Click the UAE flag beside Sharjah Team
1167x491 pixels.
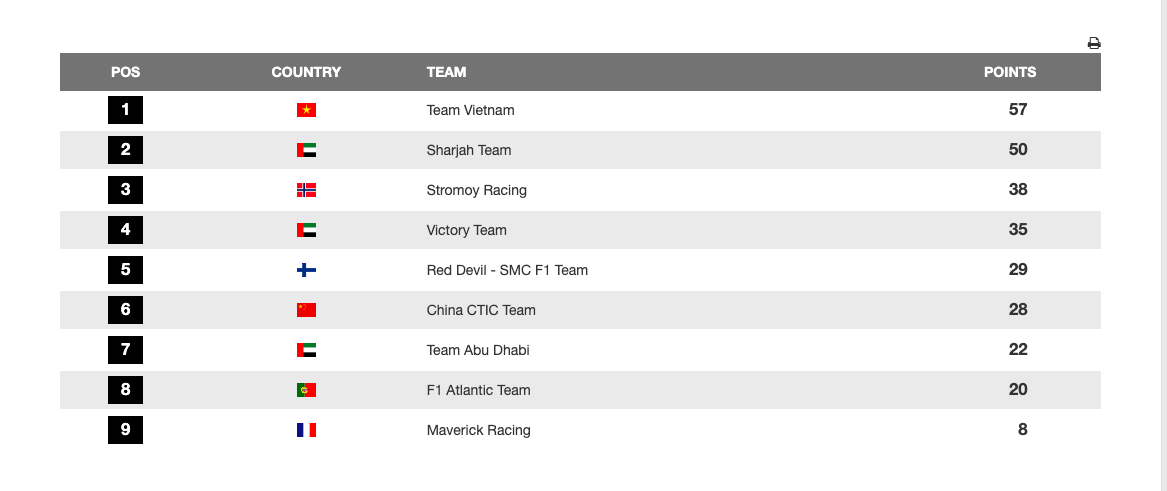coord(306,150)
